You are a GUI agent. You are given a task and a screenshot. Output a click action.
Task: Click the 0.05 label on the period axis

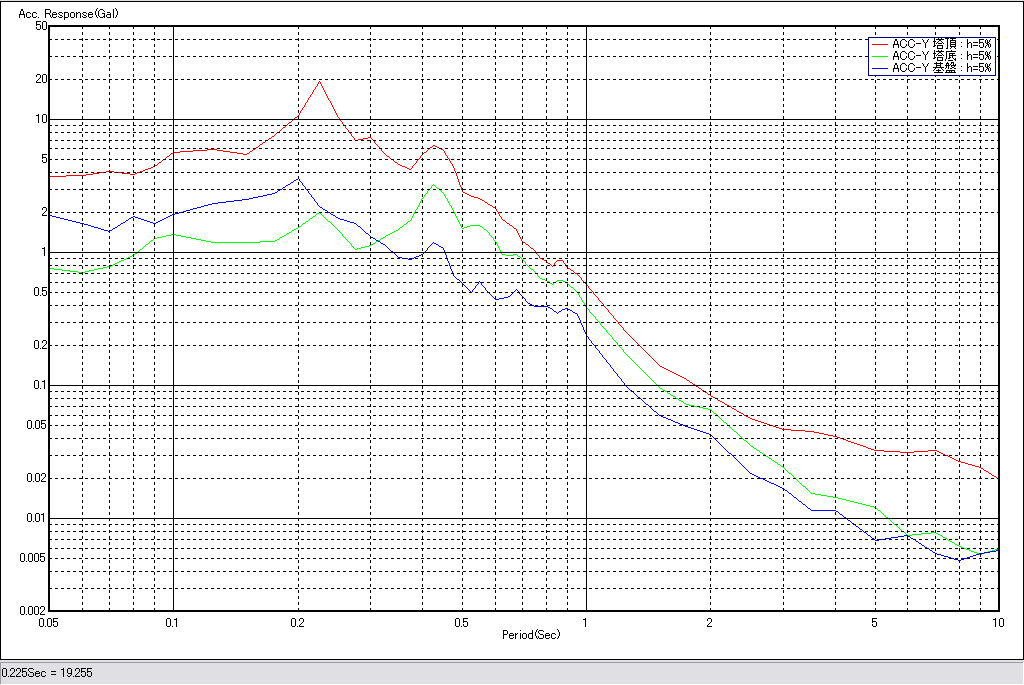48,623
